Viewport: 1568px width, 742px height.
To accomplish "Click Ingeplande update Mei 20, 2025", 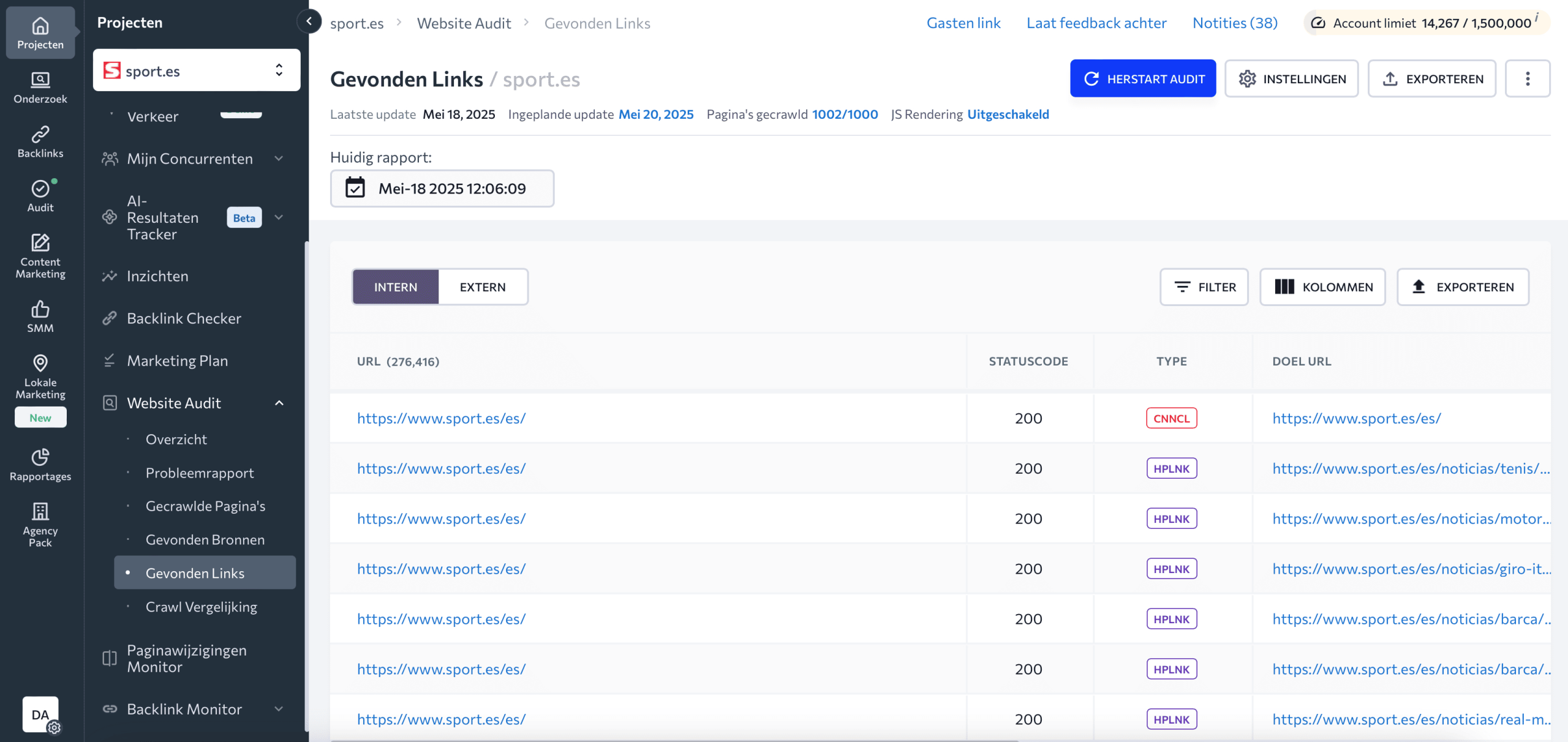I will (x=656, y=114).
